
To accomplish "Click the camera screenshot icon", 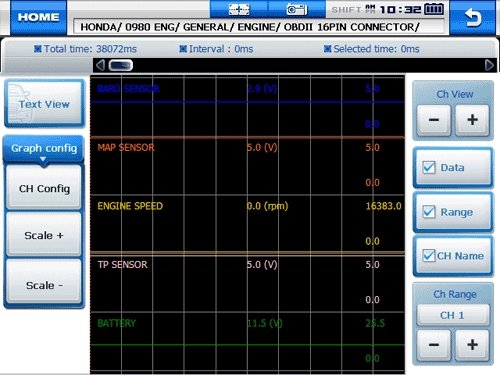I will 297,9.
